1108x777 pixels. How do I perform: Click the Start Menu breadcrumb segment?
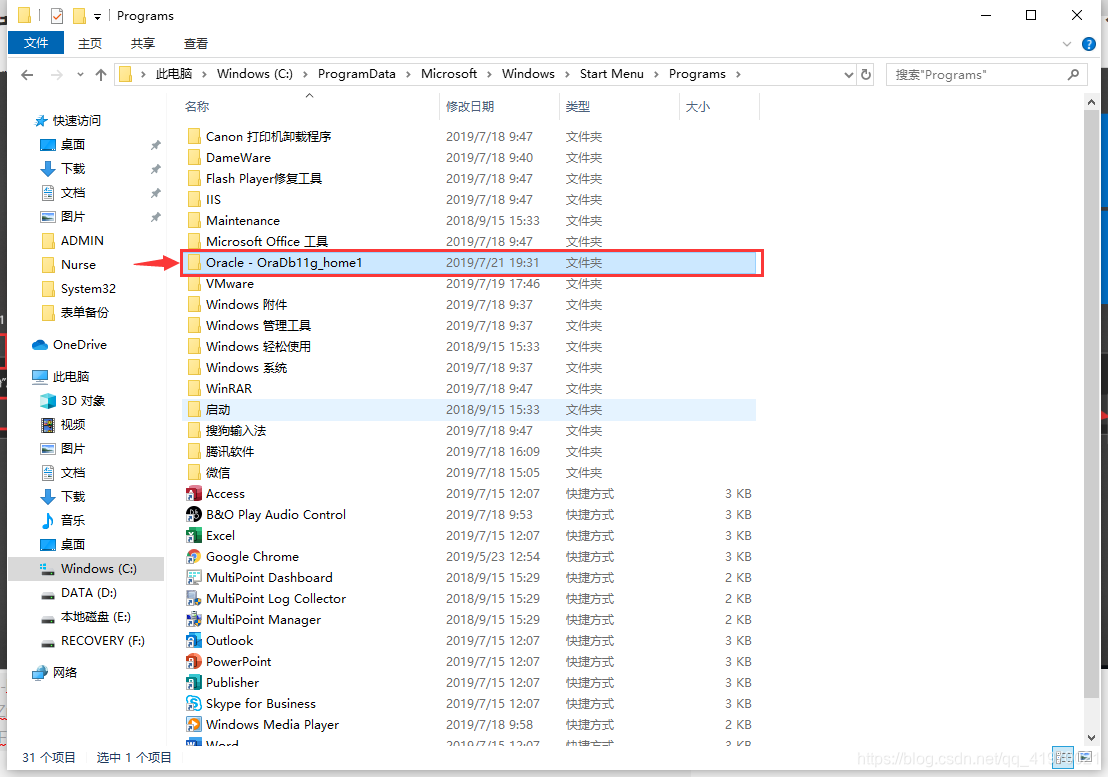(x=611, y=74)
